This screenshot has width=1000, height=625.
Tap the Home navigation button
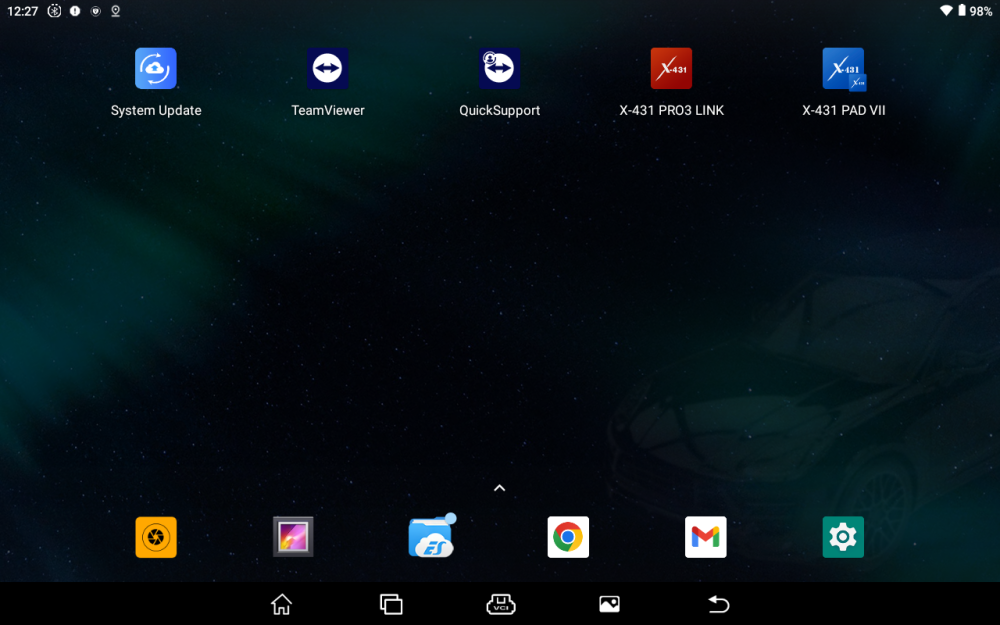[282, 604]
